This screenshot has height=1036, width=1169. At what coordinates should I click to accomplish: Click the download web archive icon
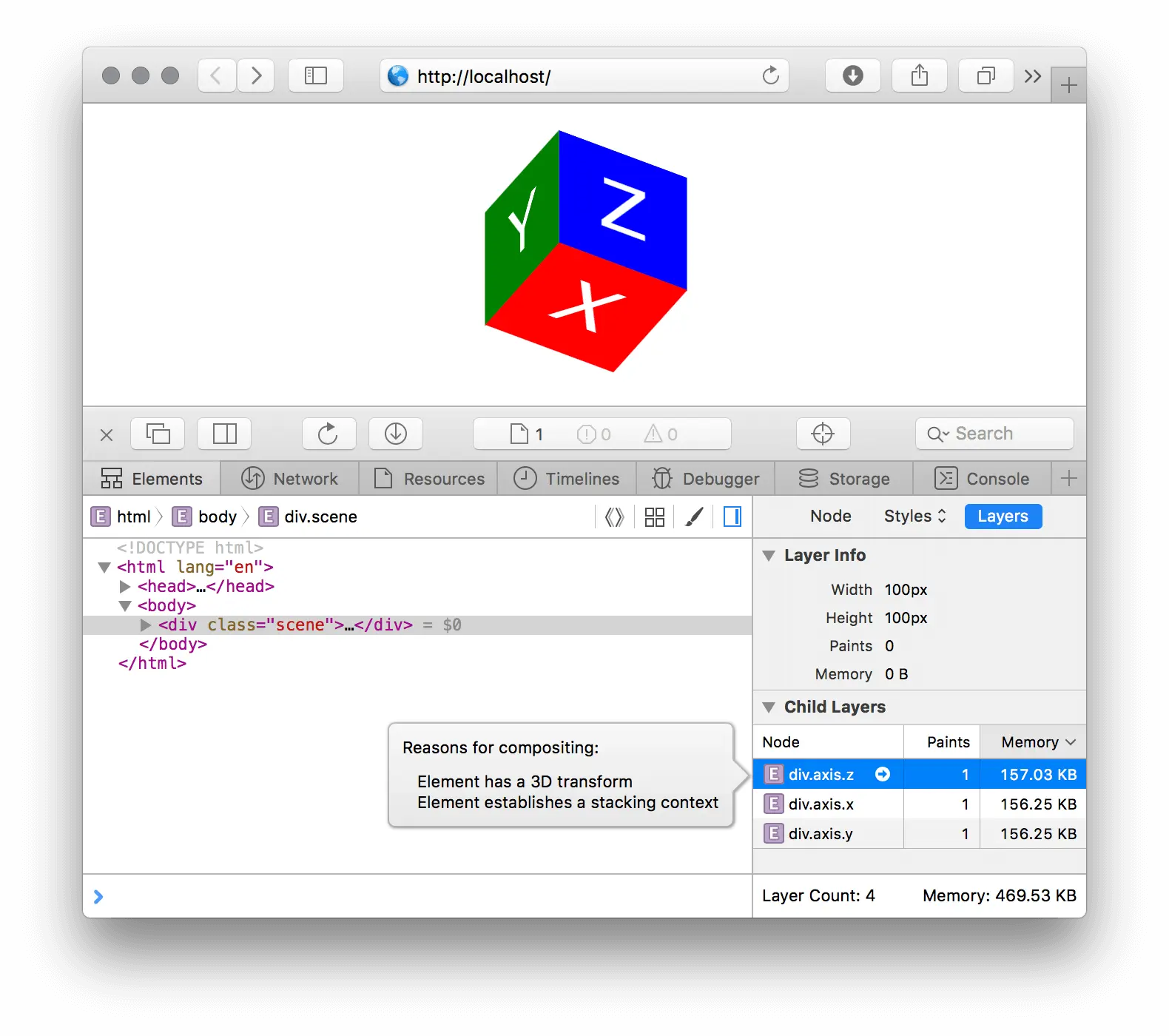pyautogui.click(x=396, y=434)
